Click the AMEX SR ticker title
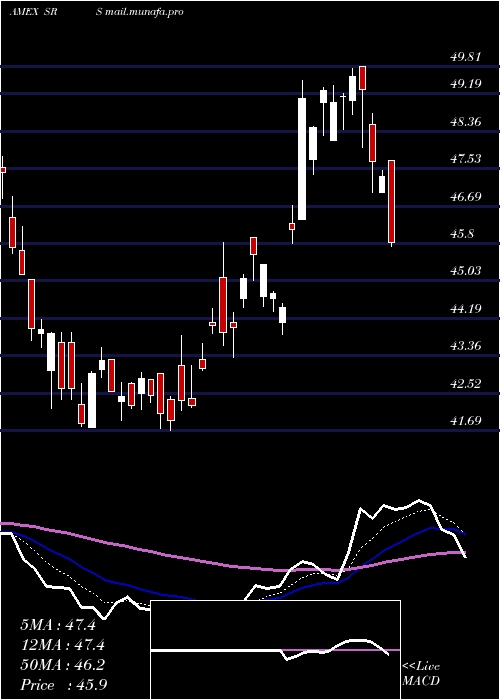This screenshot has width=500, height=700. [35, 12]
